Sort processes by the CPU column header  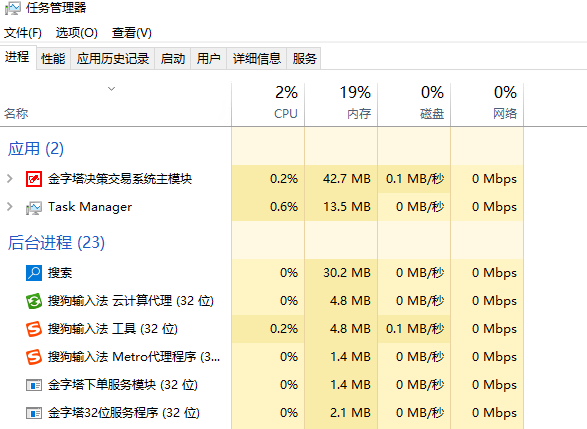[268, 104]
